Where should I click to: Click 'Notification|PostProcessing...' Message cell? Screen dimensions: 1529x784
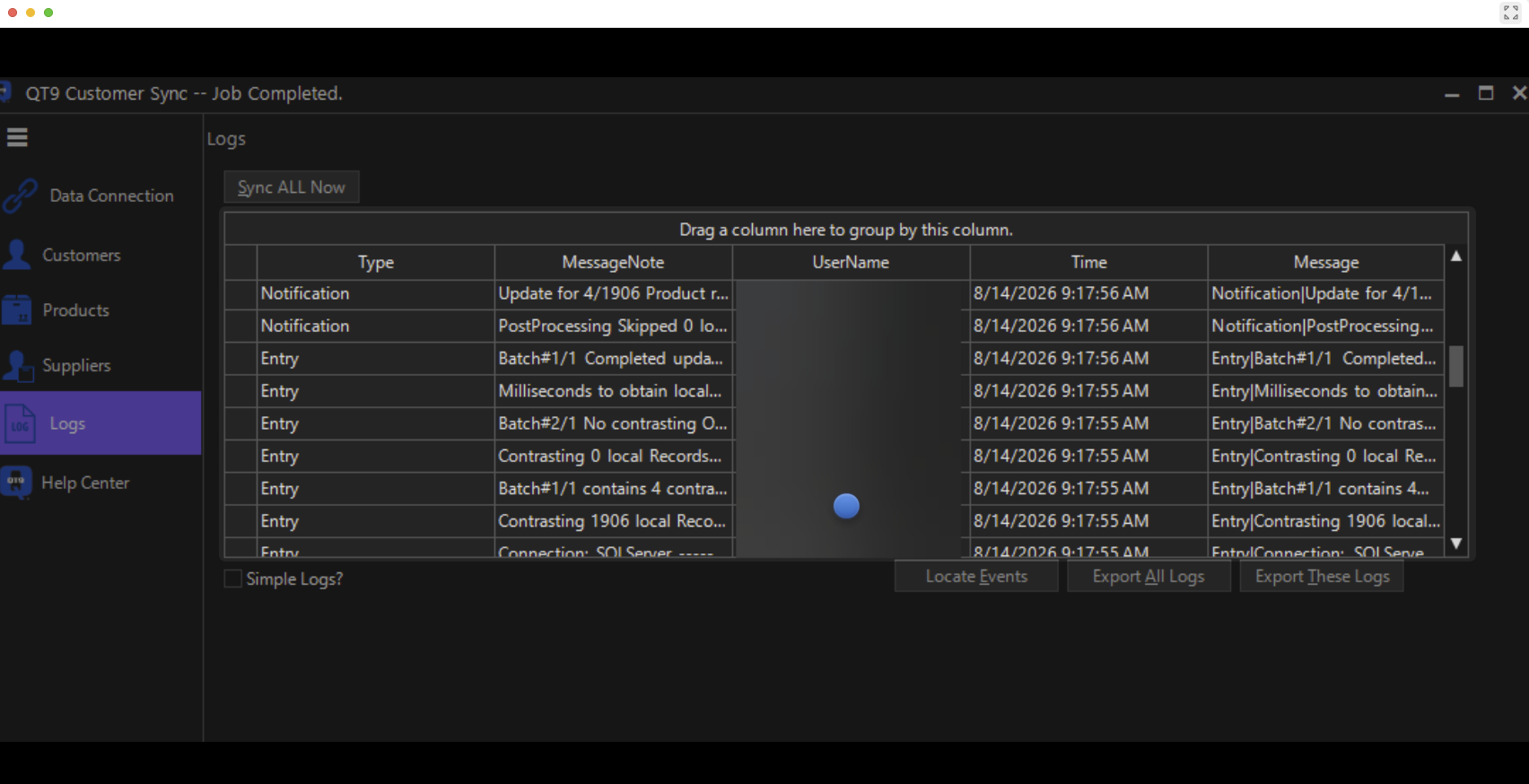1325,326
